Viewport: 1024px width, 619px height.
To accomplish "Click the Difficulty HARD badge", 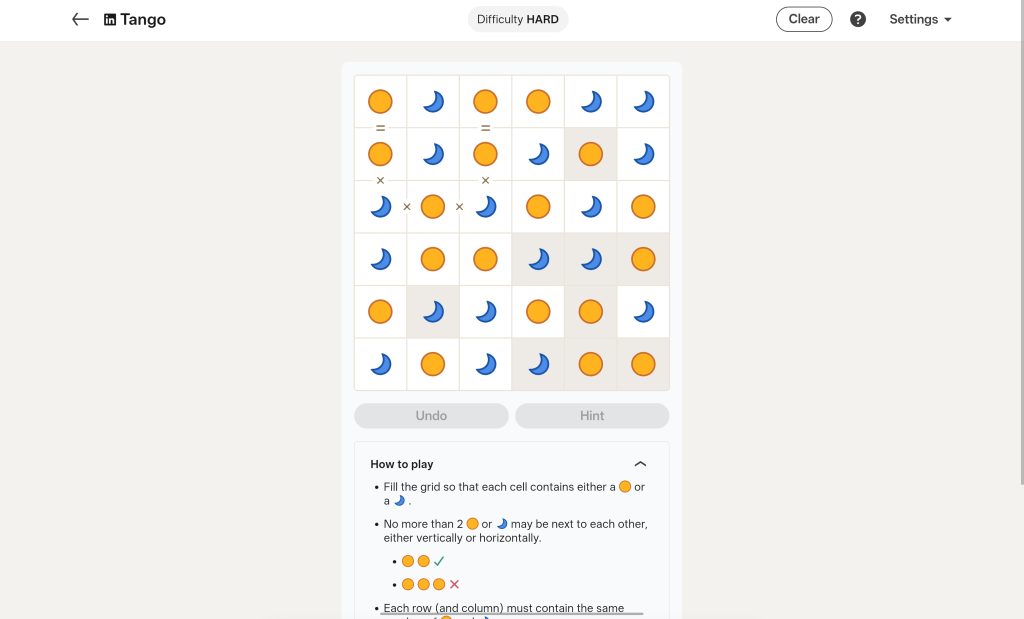I will point(518,19).
